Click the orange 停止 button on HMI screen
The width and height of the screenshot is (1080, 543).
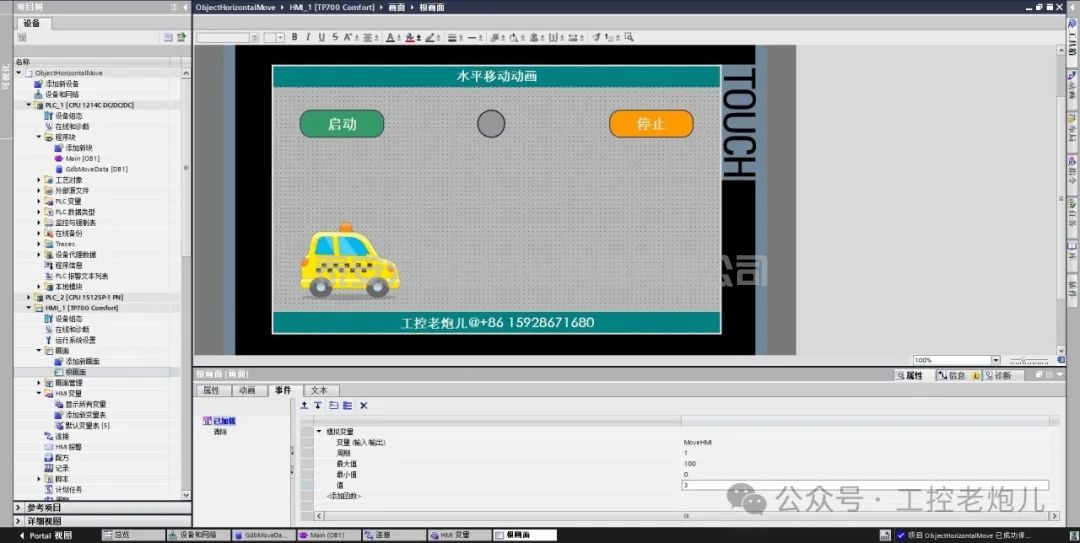(x=651, y=124)
